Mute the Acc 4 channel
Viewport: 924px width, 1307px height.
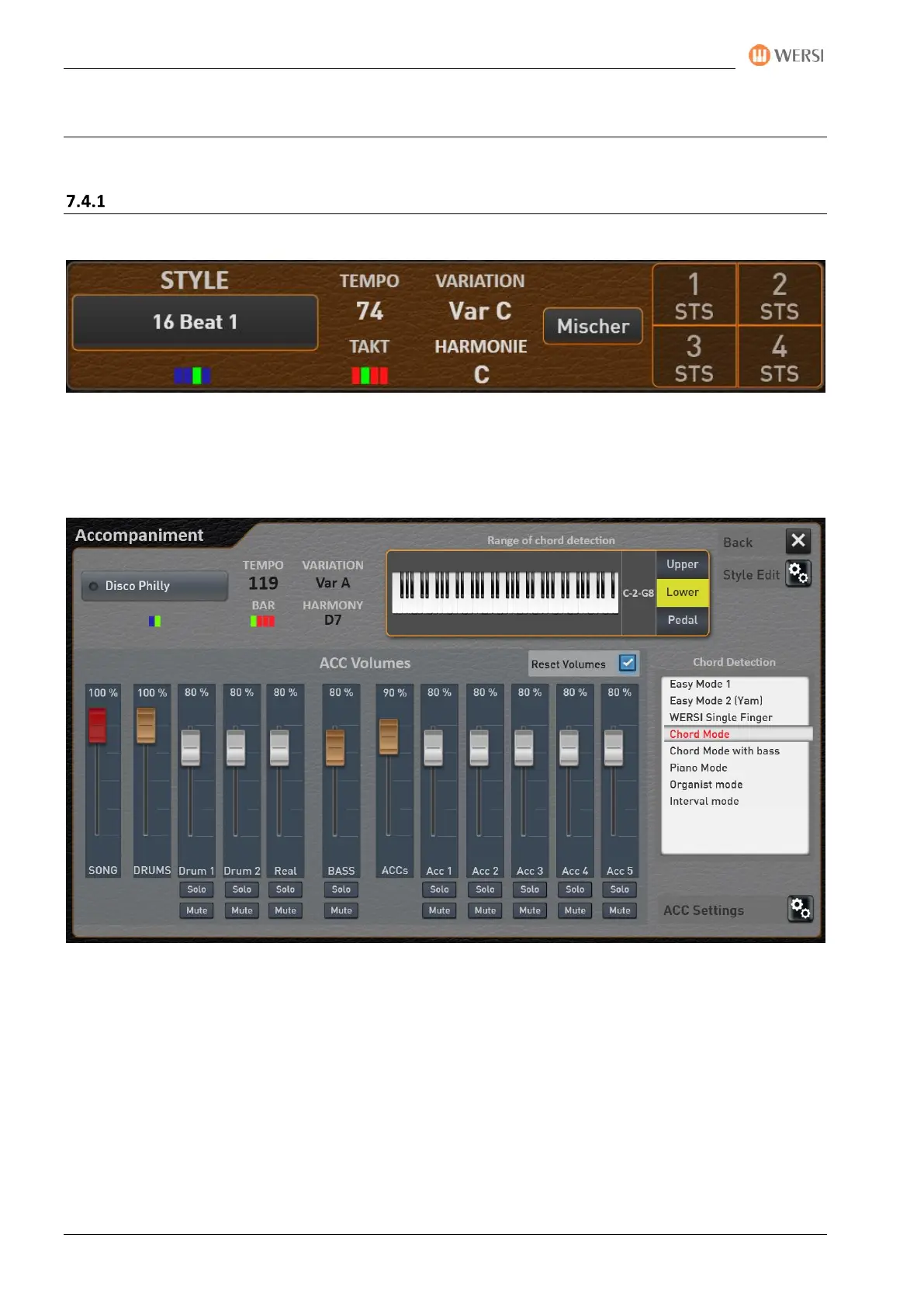tap(575, 910)
